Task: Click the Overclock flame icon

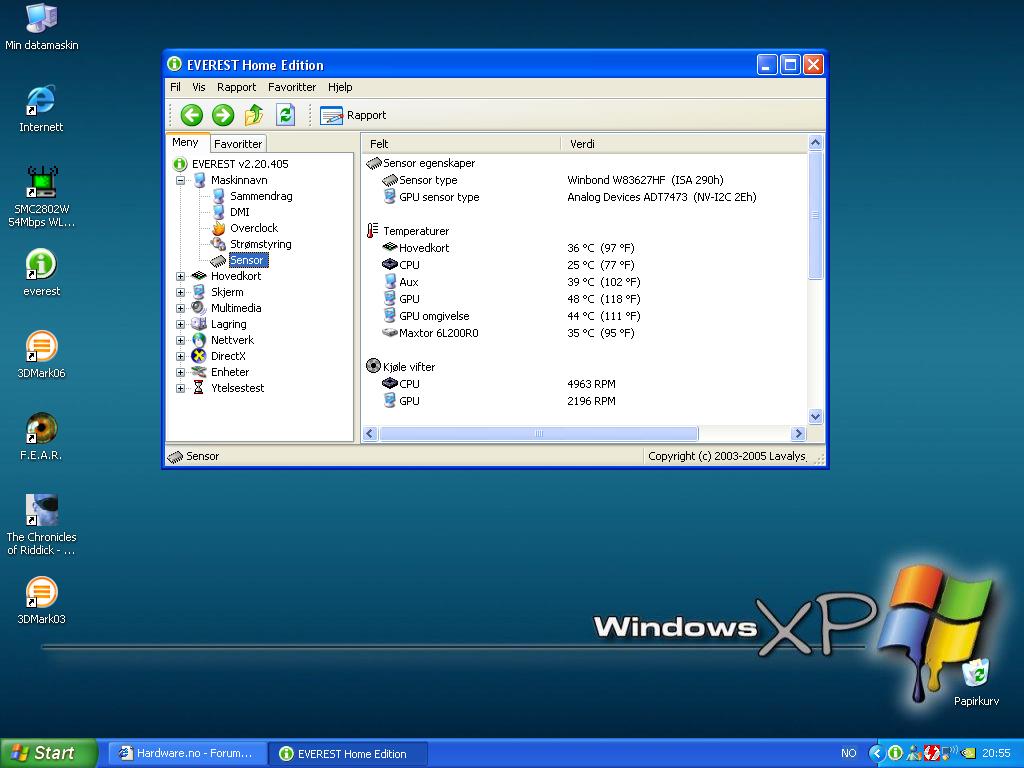Action: click(219, 228)
